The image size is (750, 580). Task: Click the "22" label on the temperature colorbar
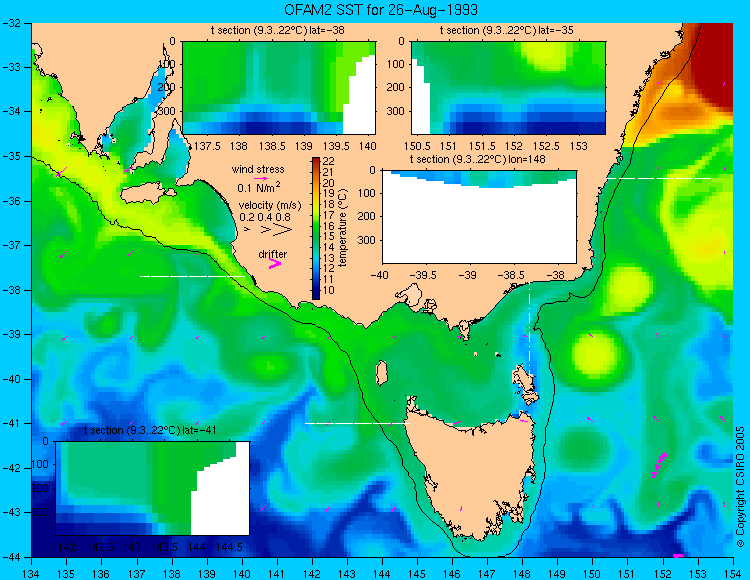[x=329, y=162]
